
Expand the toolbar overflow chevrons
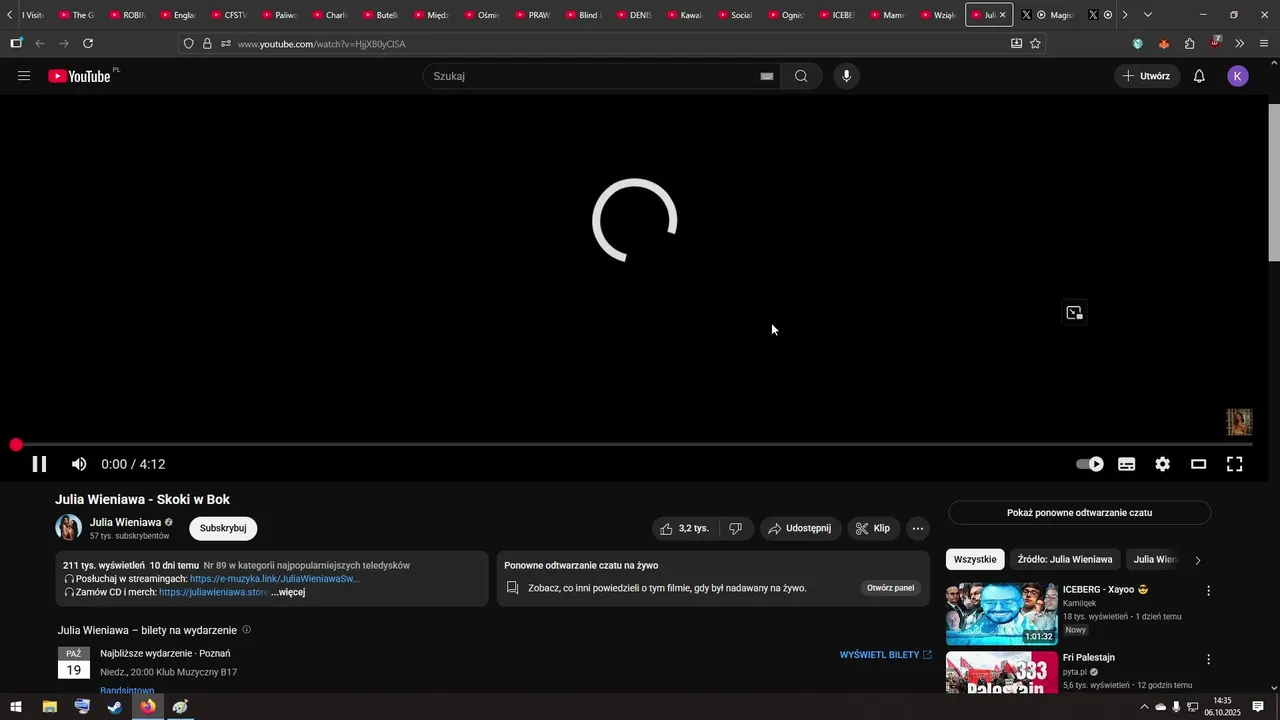click(x=1239, y=43)
